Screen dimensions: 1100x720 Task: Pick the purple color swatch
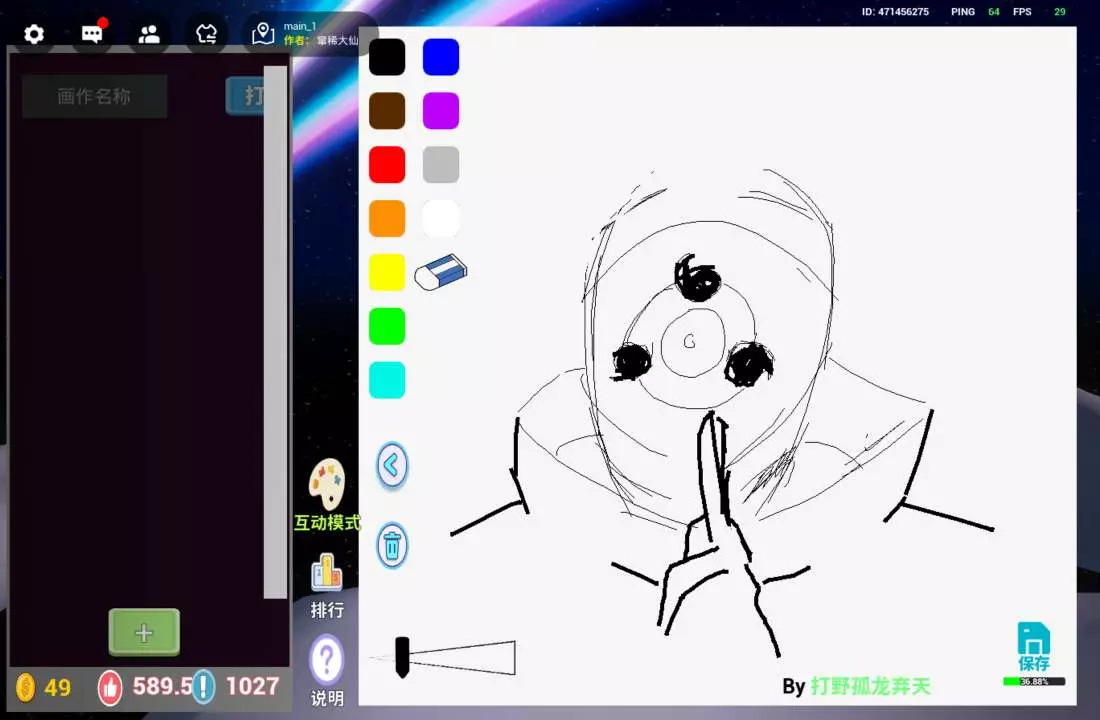click(441, 111)
